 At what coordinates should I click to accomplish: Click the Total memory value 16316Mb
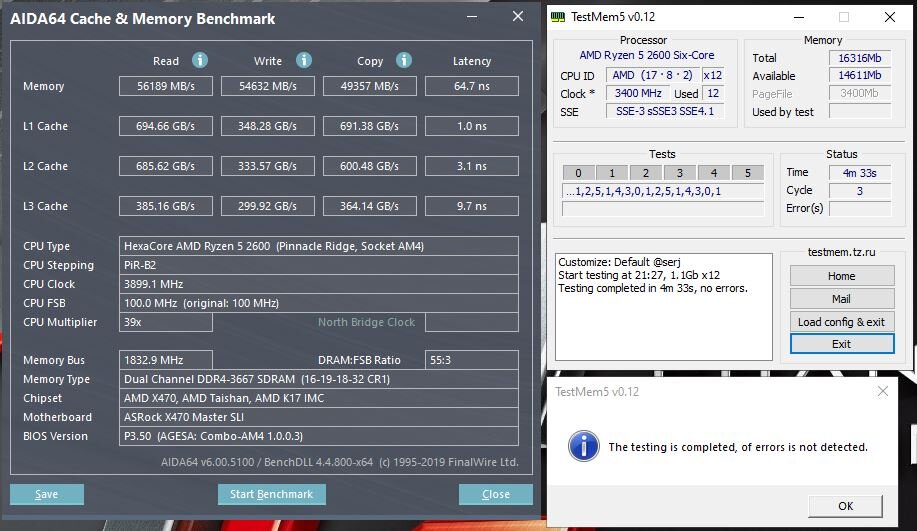[x=860, y=58]
